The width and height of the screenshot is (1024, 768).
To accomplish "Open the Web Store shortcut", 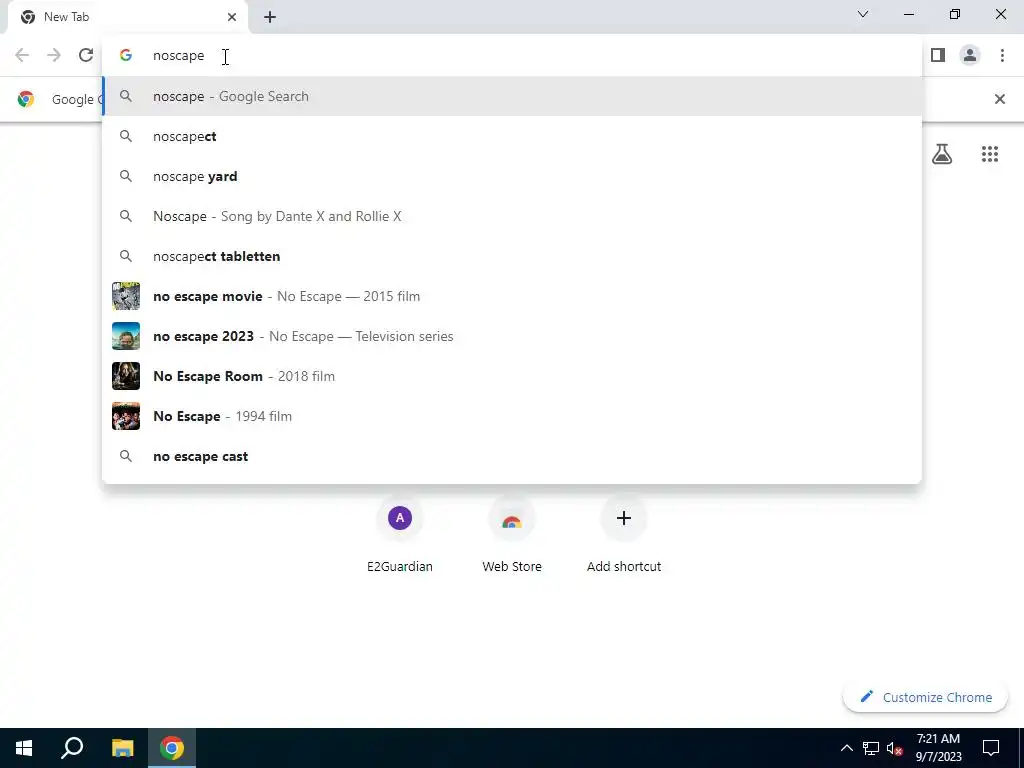I will [x=512, y=536].
